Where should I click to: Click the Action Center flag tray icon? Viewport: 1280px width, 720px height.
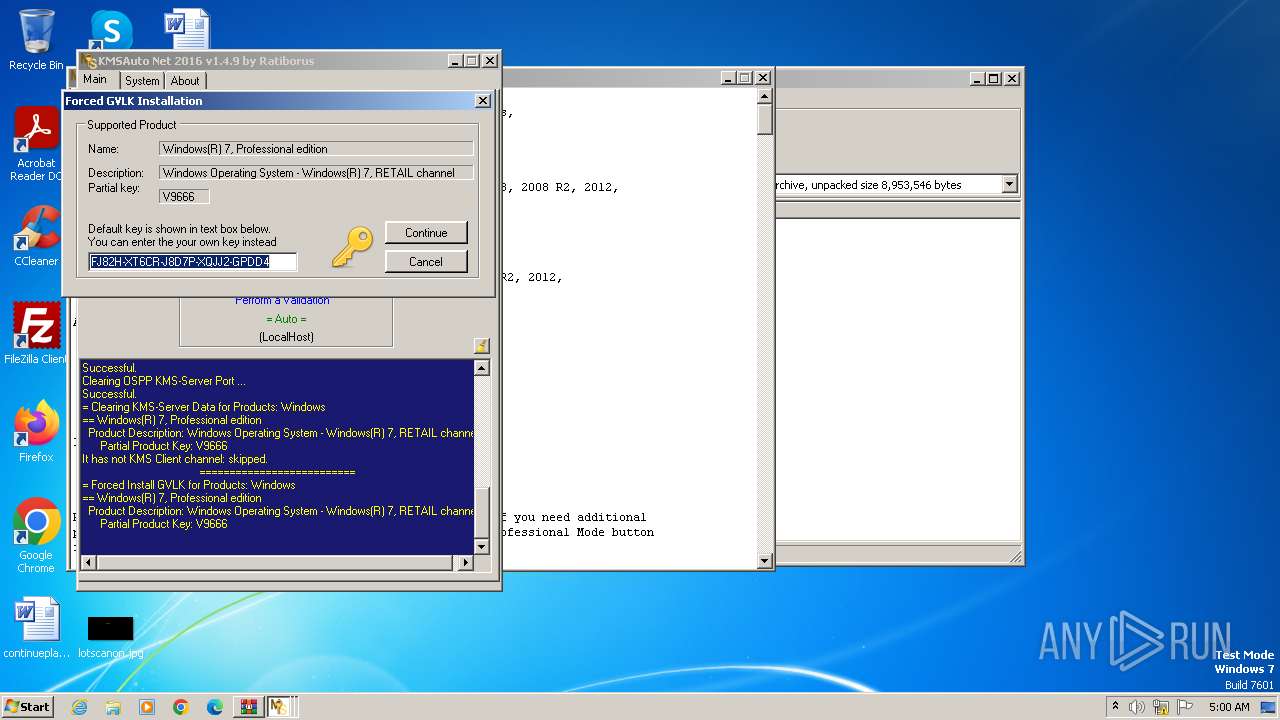tap(1185, 707)
